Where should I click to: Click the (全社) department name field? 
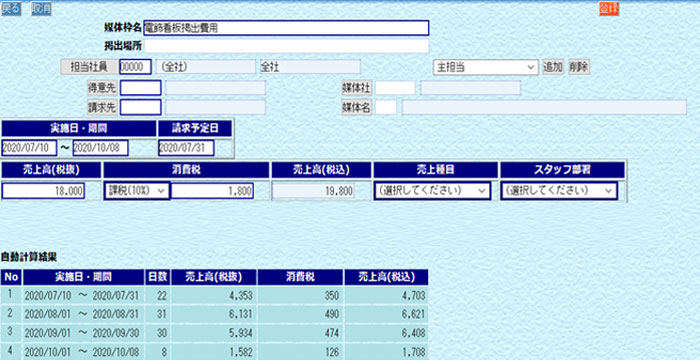[x=206, y=67]
